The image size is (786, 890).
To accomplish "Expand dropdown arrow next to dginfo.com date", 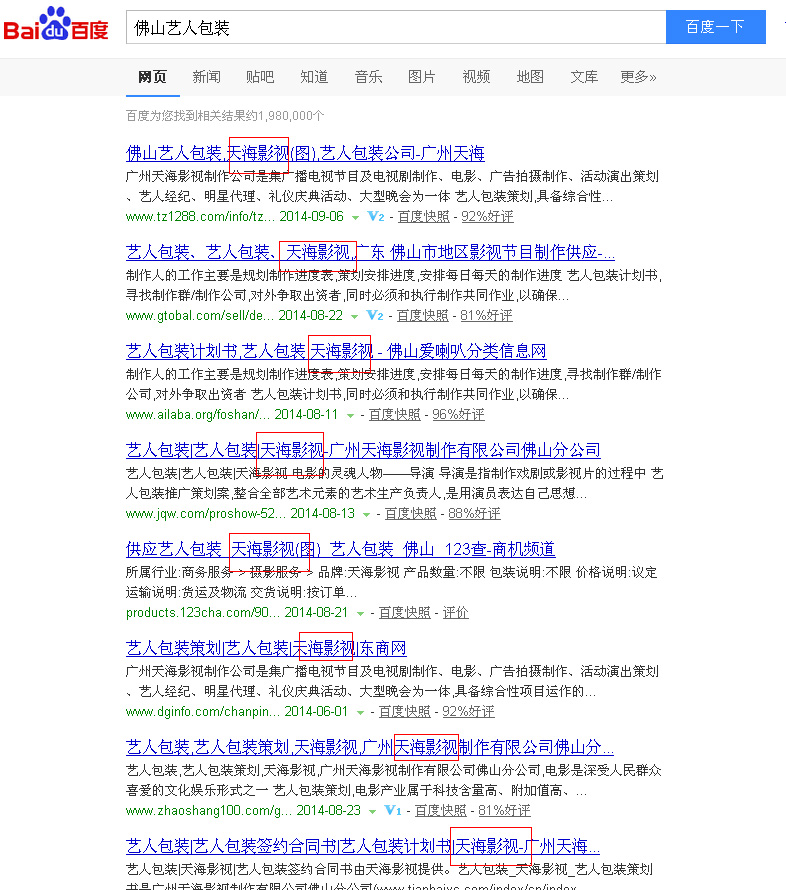I will (360, 712).
